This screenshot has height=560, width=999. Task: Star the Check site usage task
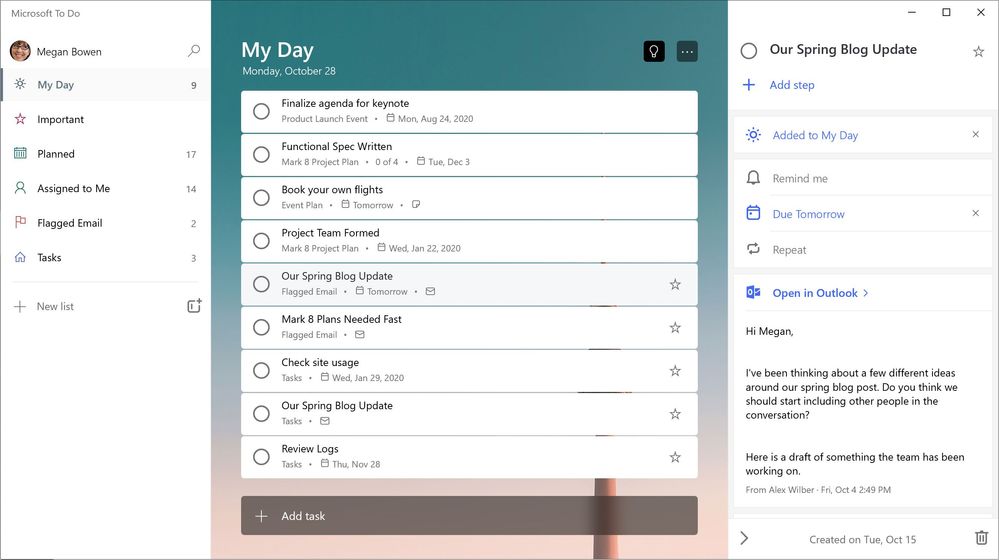point(675,371)
